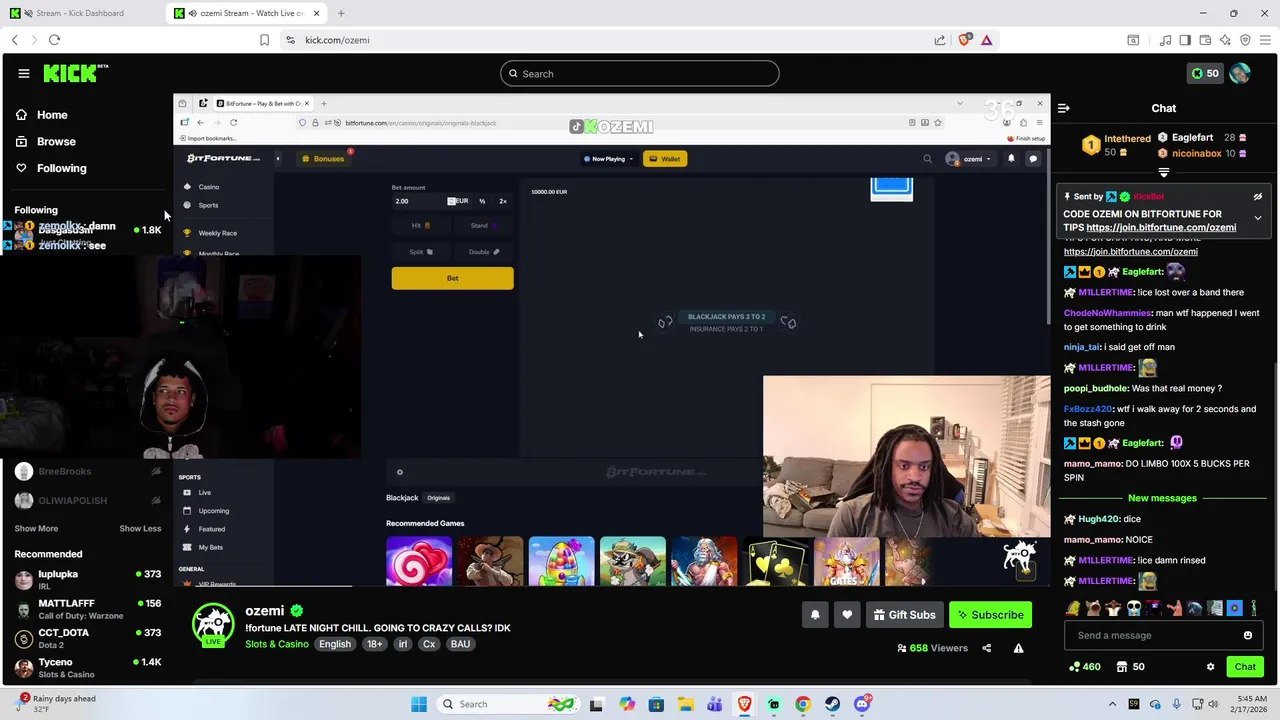Viewport: 1280px width, 720px height.
Task: Click the channel points counter 460
Action: click(x=1084, y=667)
